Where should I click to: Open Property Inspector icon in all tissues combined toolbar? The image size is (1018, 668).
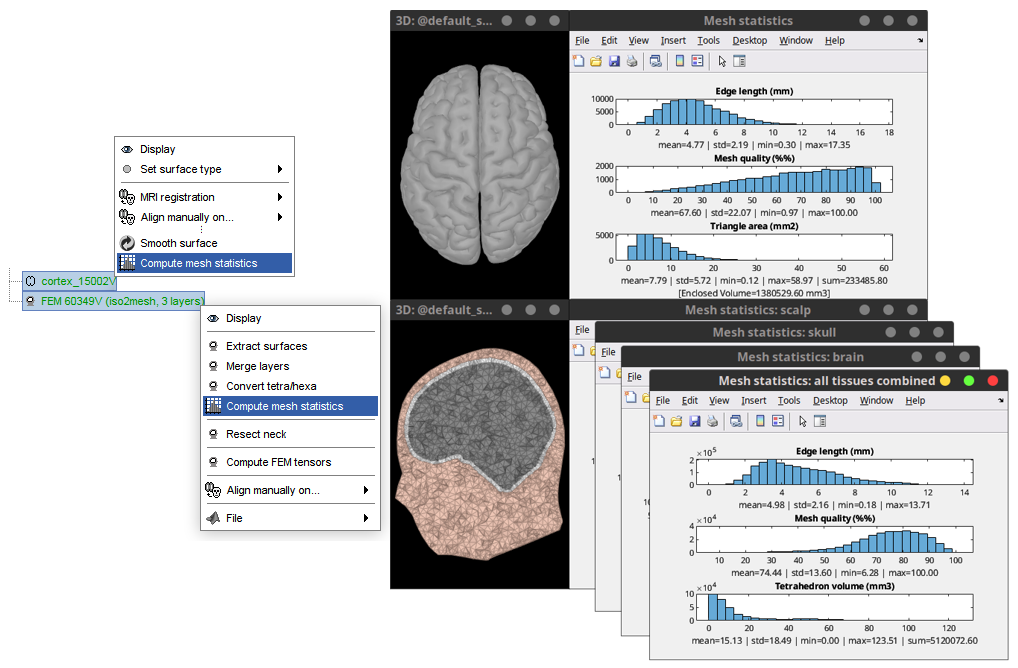click(819, 421)
